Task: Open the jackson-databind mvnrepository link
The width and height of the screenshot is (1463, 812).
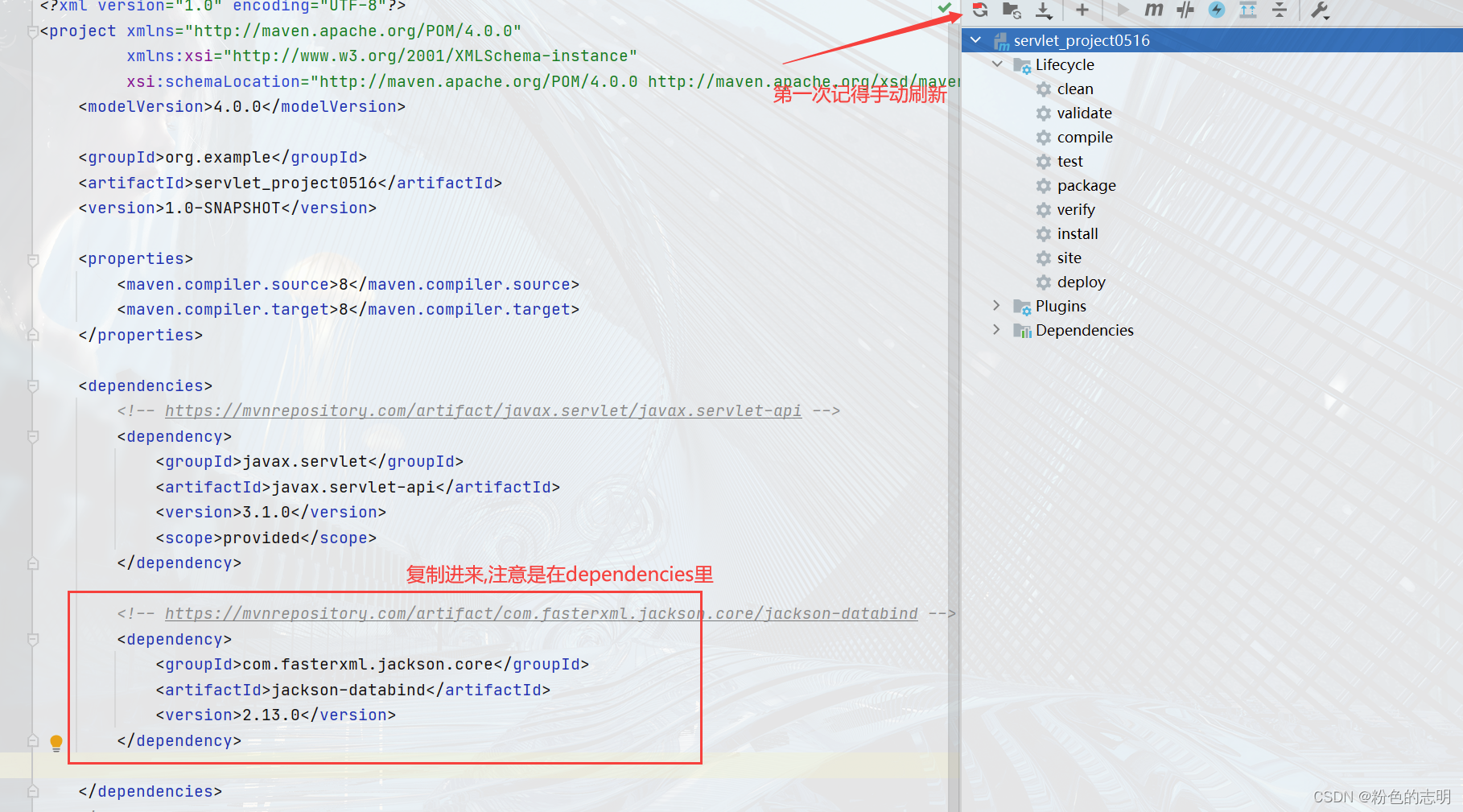Action: tap(541, 614)
